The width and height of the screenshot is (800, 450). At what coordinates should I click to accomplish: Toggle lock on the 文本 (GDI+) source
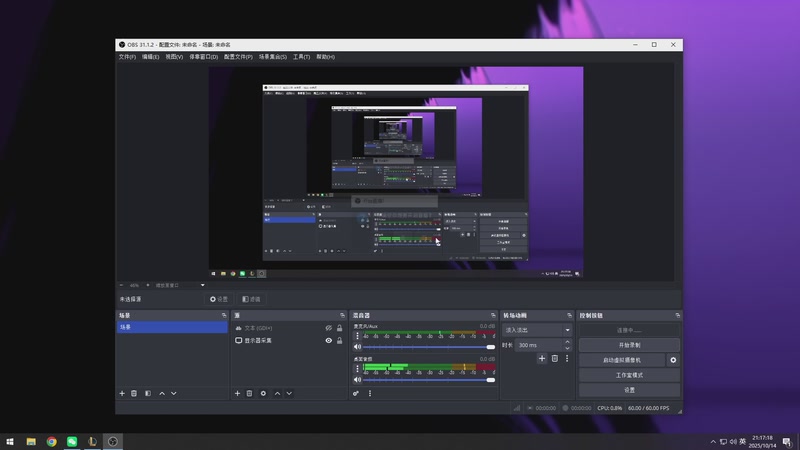[x=339, y=328]
